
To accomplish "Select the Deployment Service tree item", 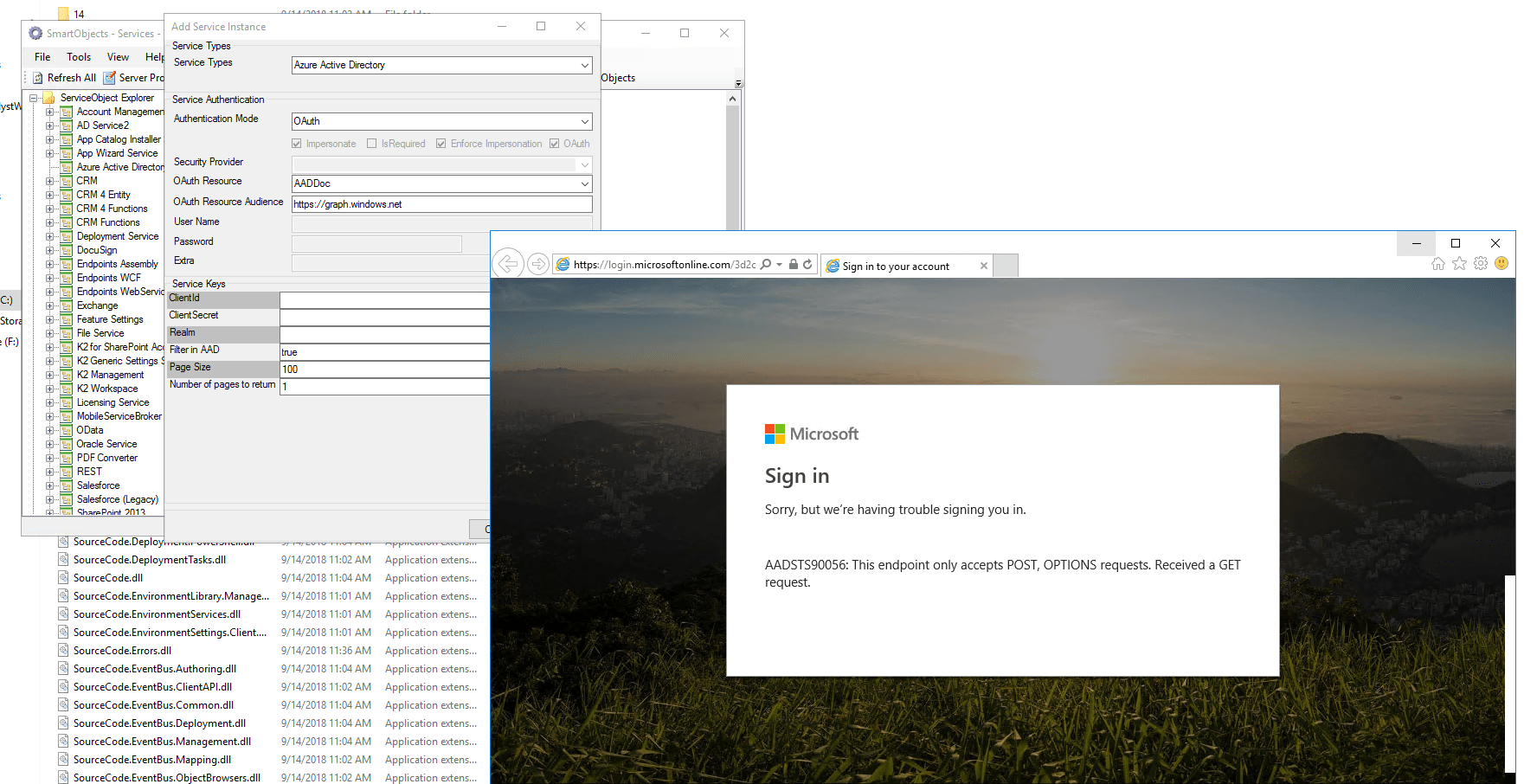I will point(118,236).
